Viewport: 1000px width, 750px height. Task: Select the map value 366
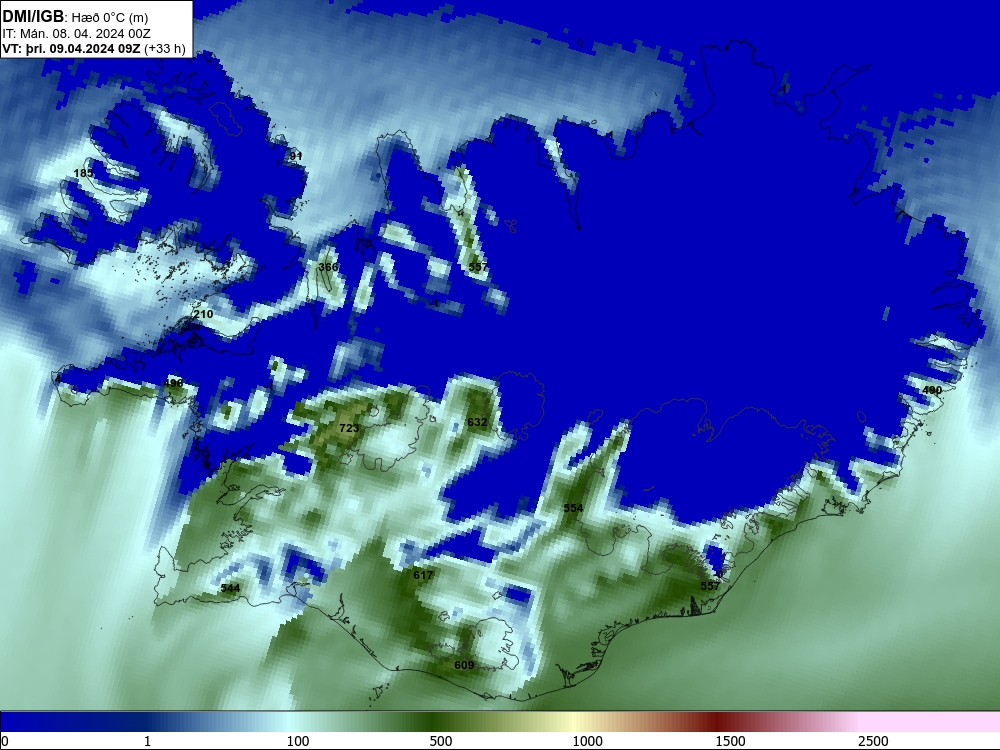(328, 267)
